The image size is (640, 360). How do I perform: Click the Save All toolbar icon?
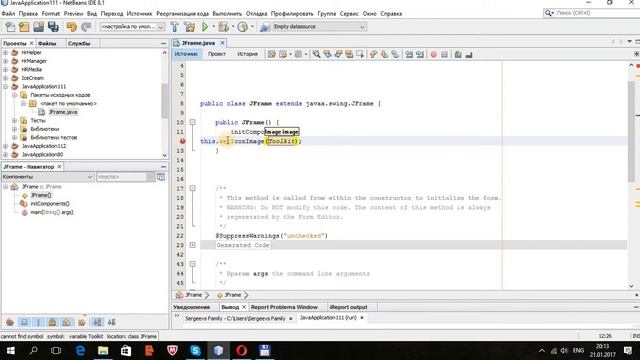click(x=53, y=27)
